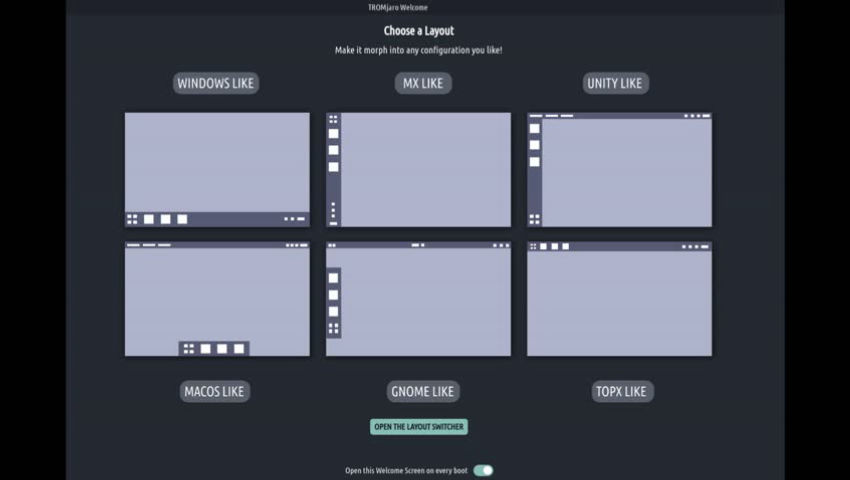The width and height of the screenshot is (850, 480).
Task: Click the WINDOWS LIKE label button
Action: (x=216, y=83)
